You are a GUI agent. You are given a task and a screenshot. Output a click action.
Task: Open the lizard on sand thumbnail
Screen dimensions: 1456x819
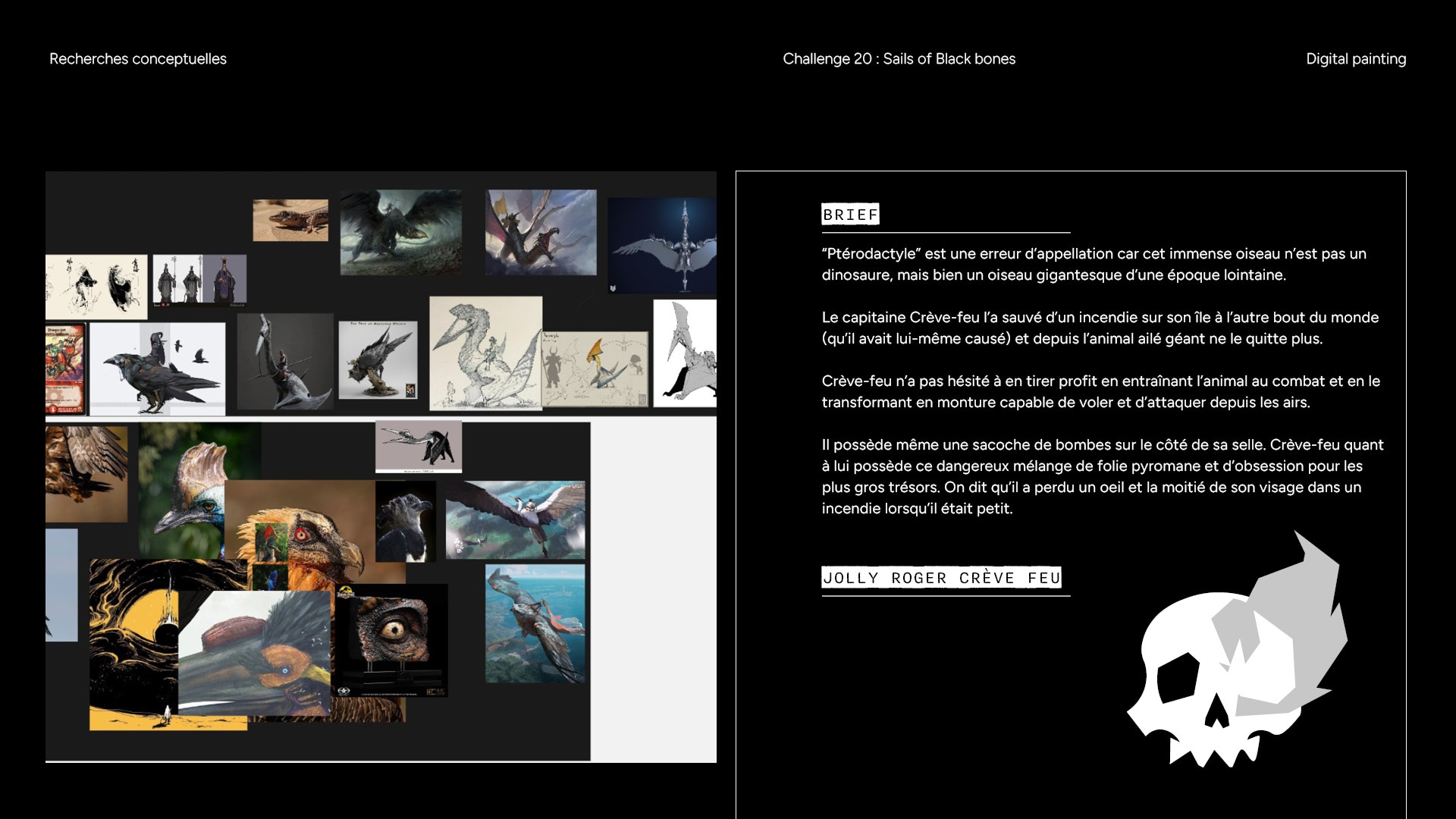tap(290, 220)
